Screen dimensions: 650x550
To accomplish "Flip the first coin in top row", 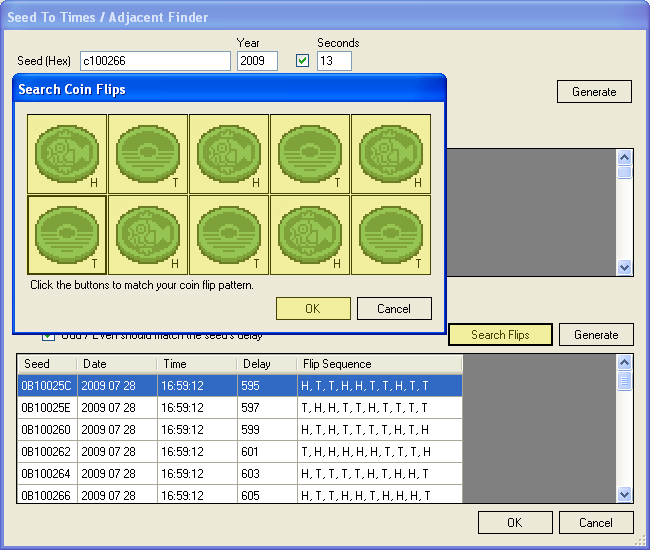I will click(x=66, y=153).
